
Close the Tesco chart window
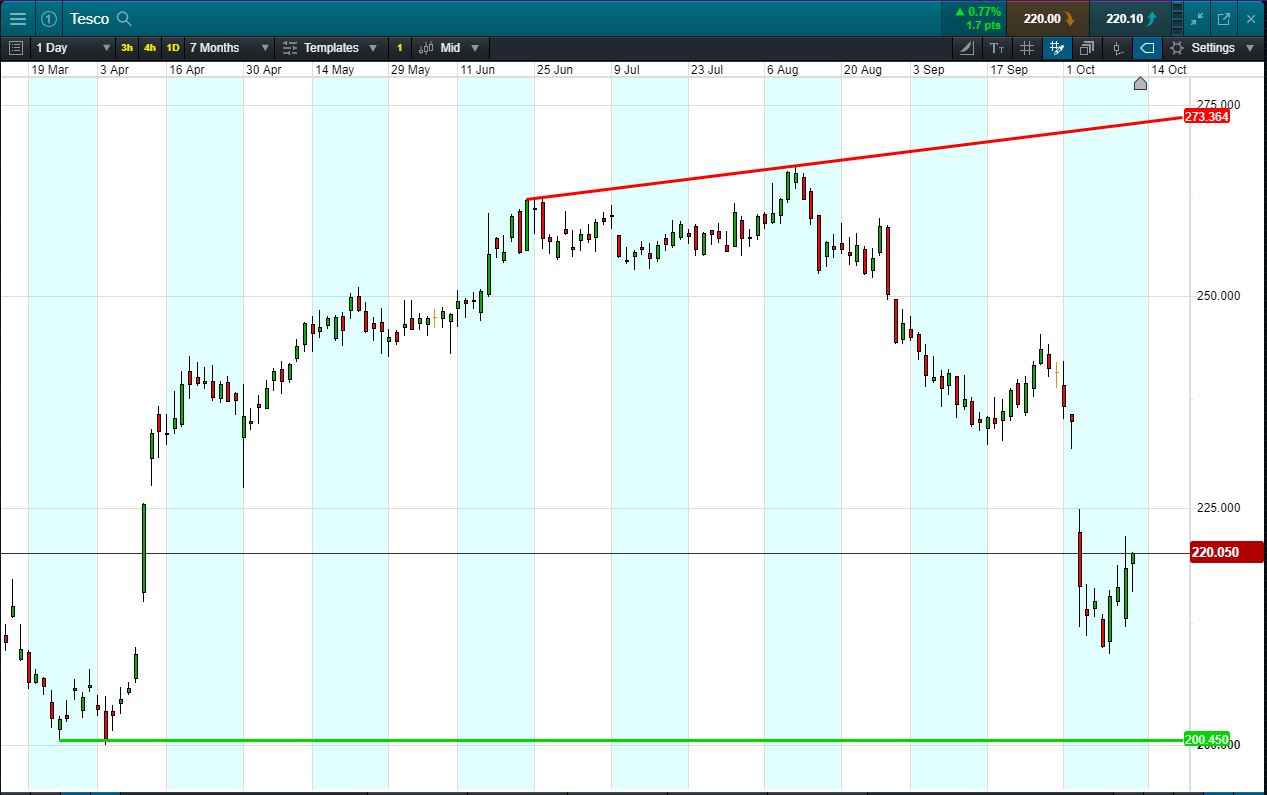tap(1250, 19)
